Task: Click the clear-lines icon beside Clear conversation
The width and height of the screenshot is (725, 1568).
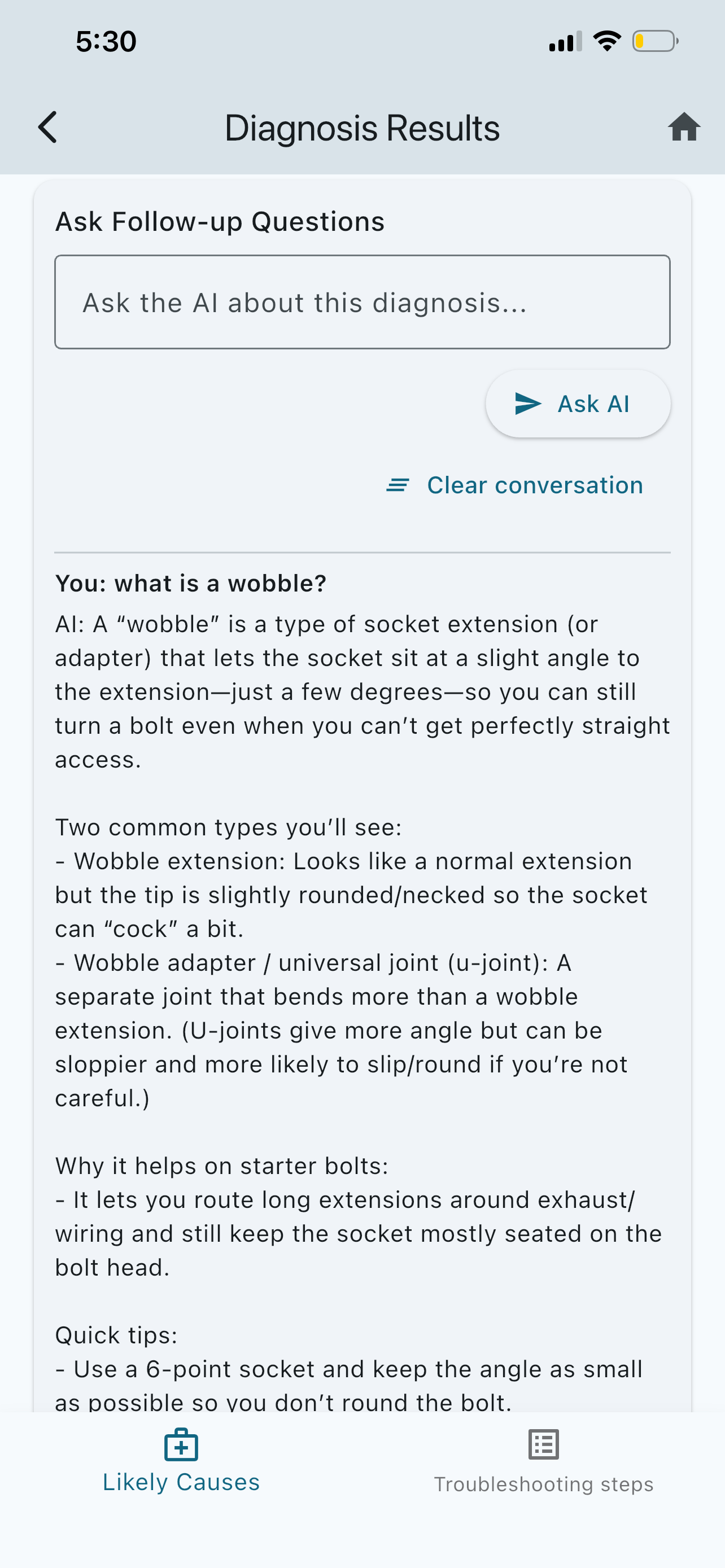Action: 397,485
